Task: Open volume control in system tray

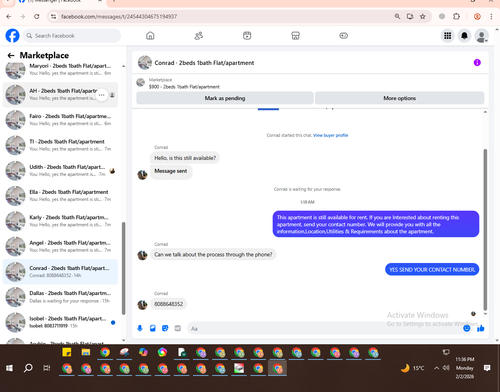Action: click(446, 368)
